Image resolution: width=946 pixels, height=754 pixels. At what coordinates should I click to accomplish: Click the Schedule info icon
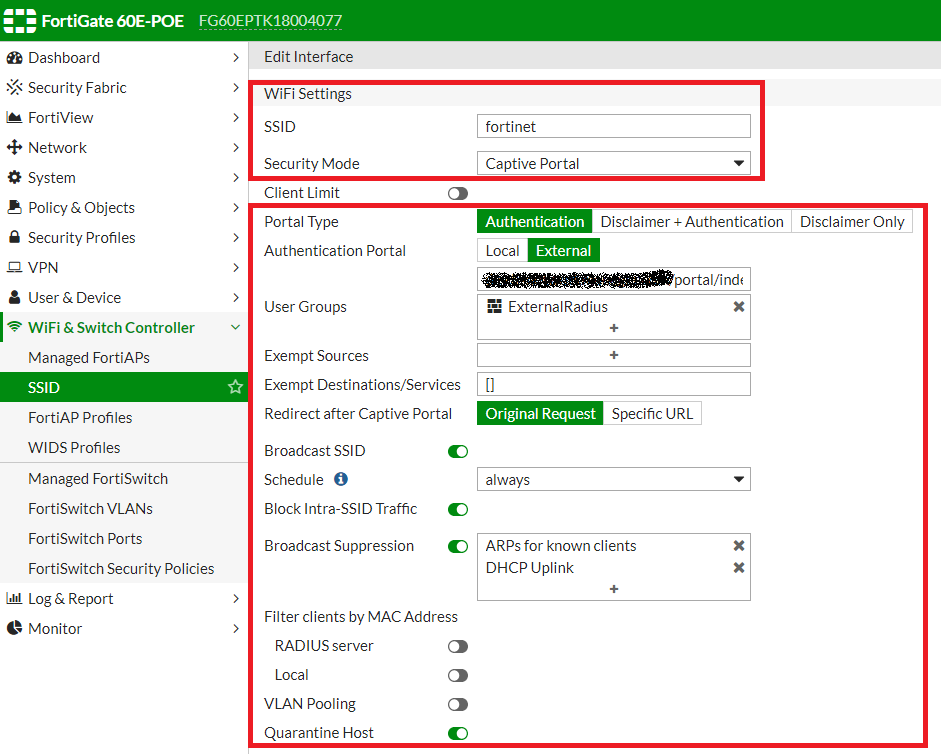(341, 480)
